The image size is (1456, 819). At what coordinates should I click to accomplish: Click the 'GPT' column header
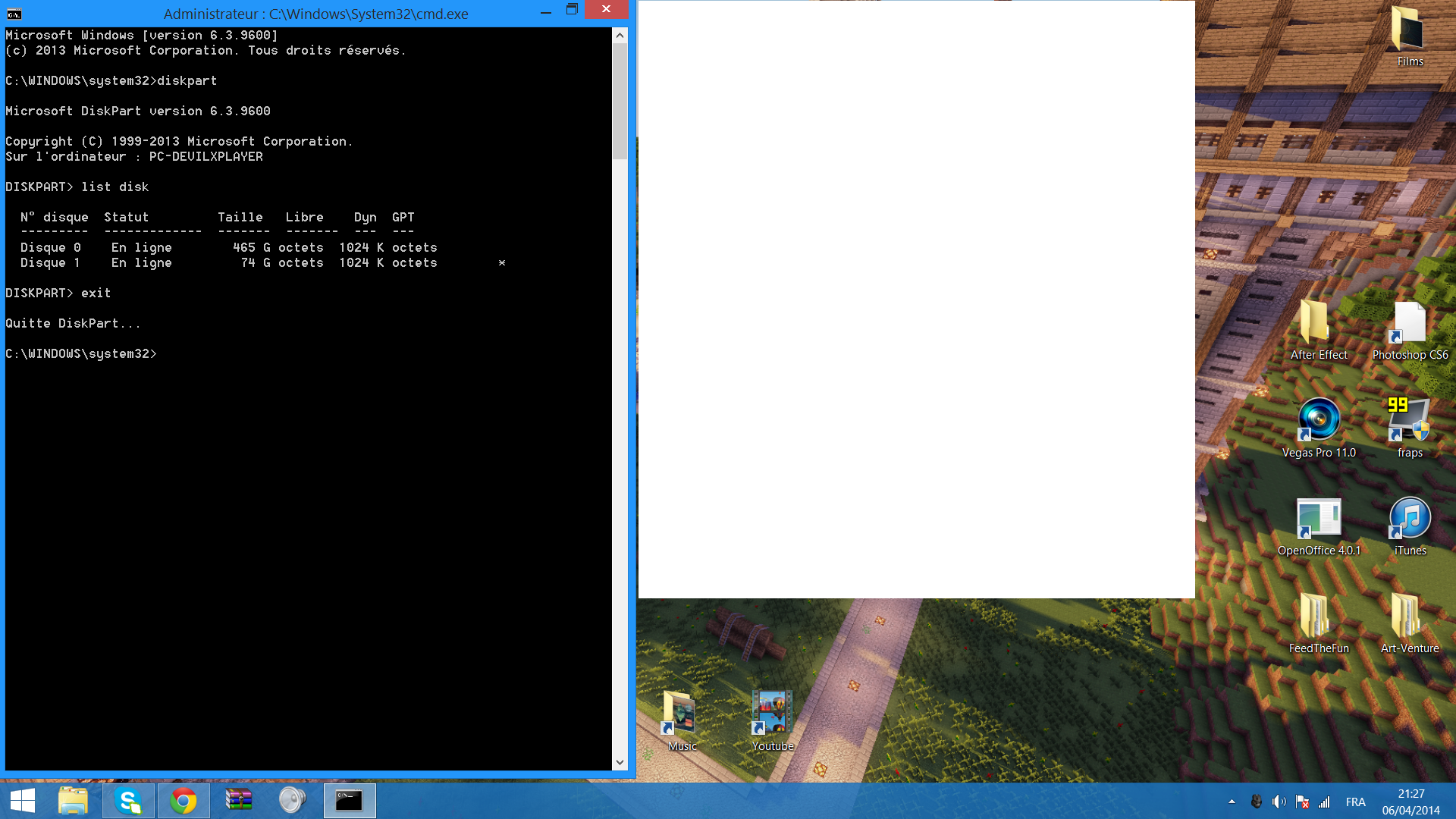click(x=403, y=217)
